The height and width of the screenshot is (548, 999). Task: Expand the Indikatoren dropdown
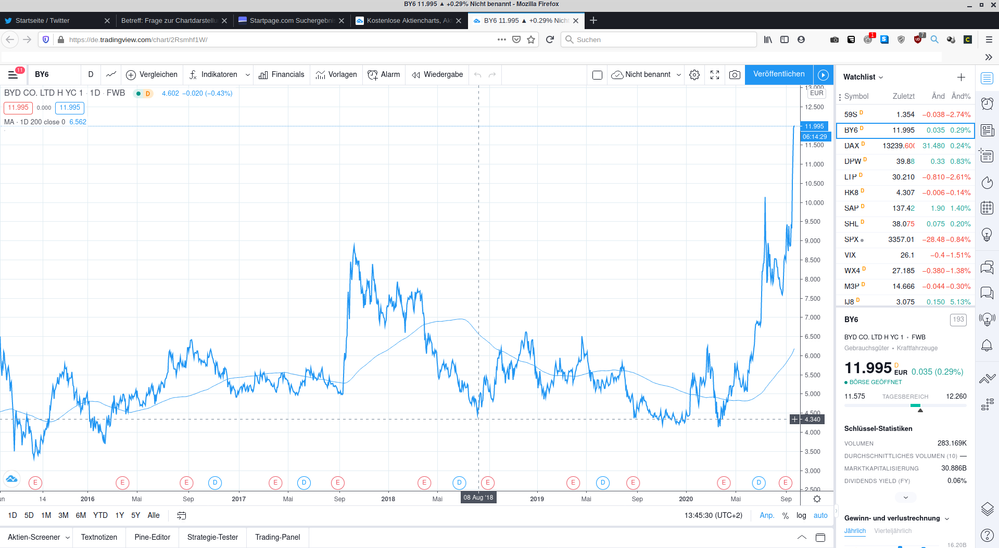point(248,75)
